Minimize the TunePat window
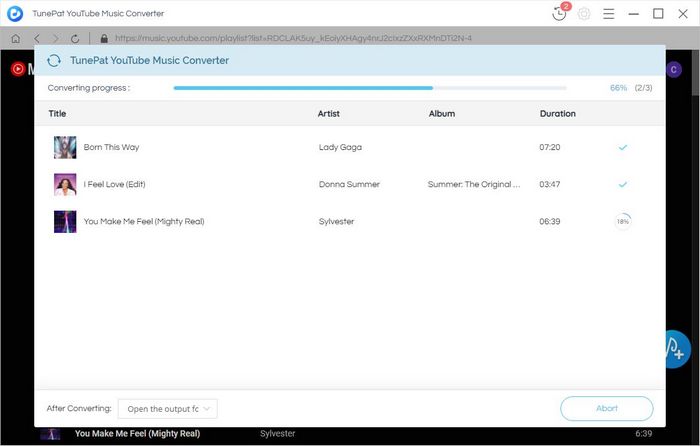Image resolution: width=700 pixels, height=446 pixels. [x=633, y=14]
